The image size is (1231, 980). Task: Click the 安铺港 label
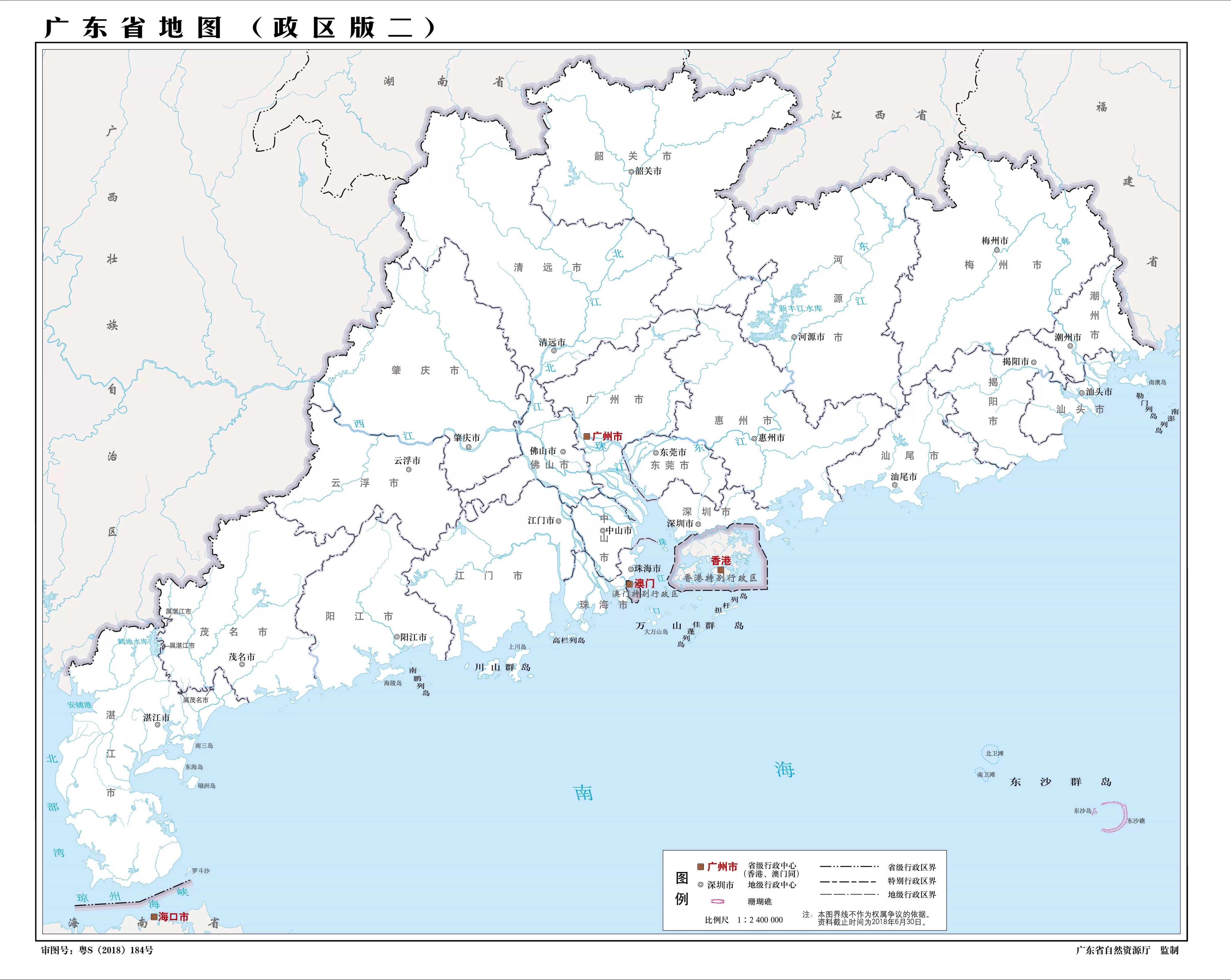coord(79,705)
